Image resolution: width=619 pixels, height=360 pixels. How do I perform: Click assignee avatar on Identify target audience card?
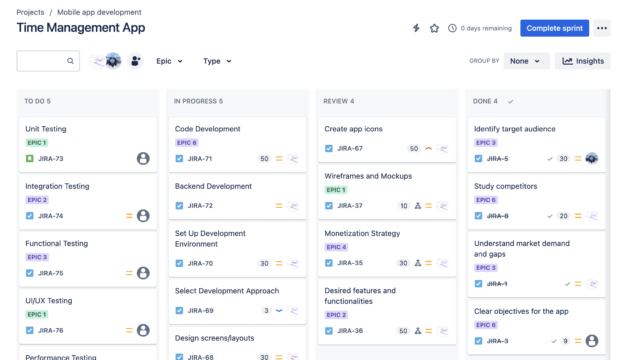click(591, 158)
